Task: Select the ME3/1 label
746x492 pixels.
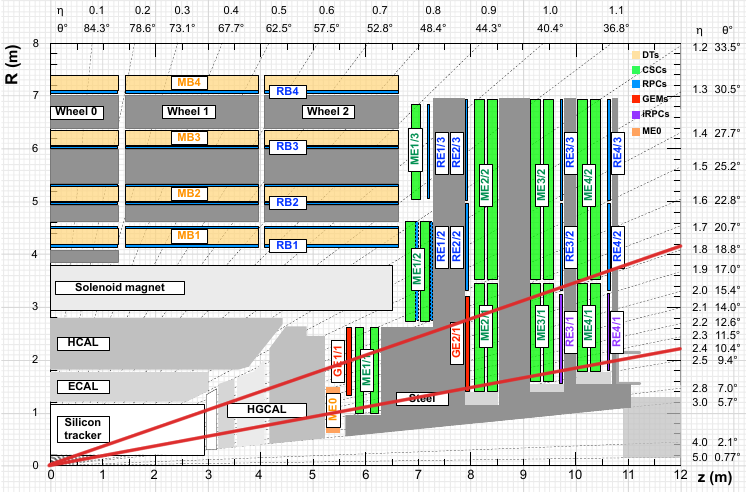Action: (541, 326)
